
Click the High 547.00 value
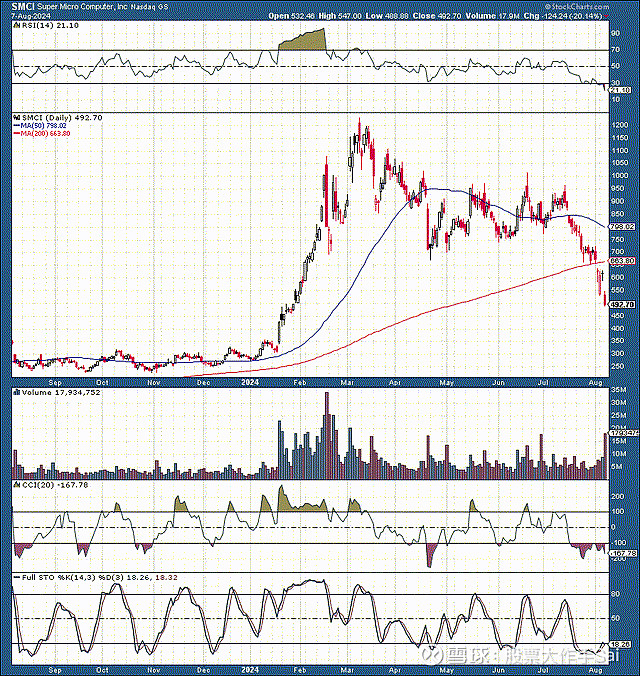click(340, 16)
